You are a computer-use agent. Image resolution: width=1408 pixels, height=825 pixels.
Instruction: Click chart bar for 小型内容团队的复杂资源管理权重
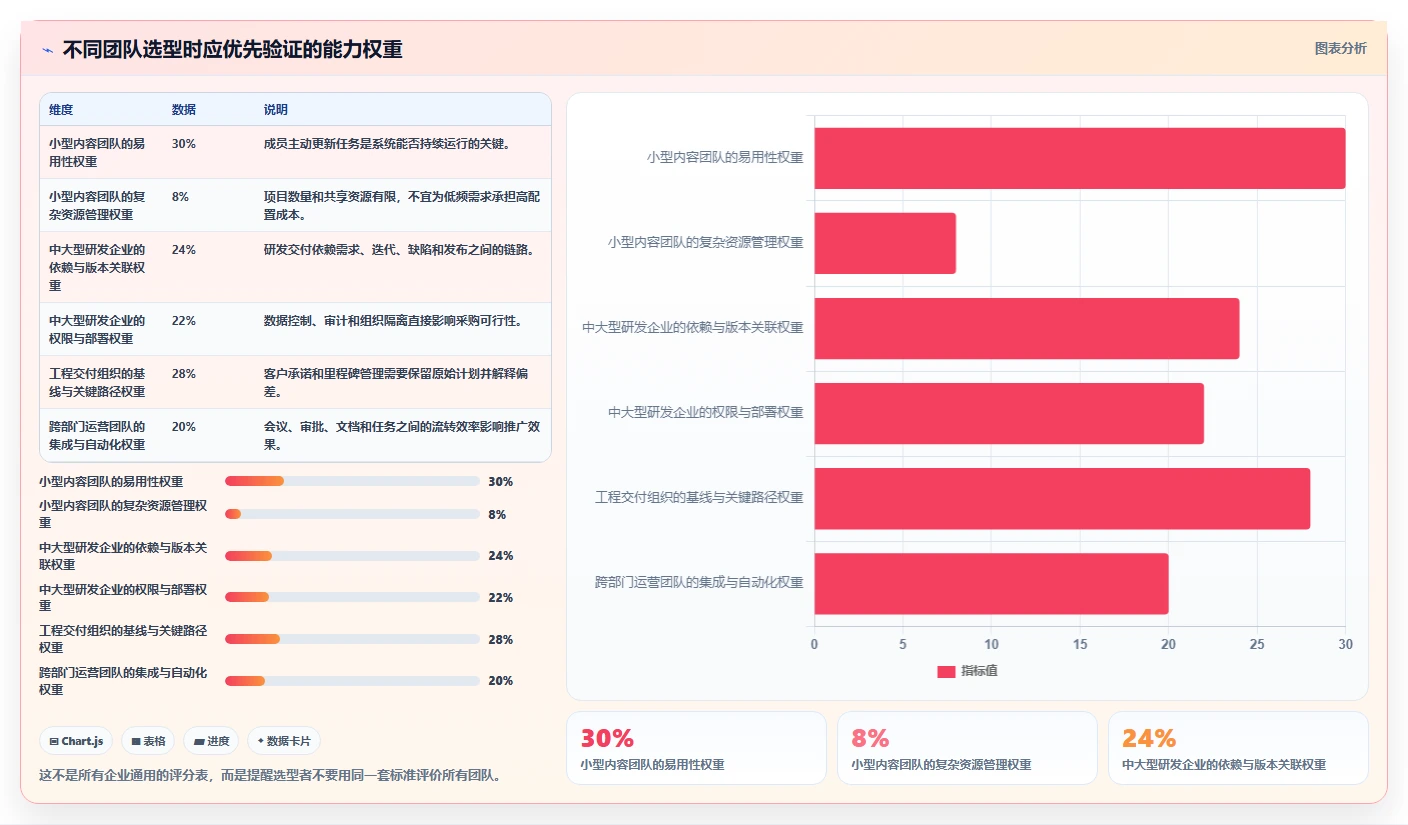point(885,243)
